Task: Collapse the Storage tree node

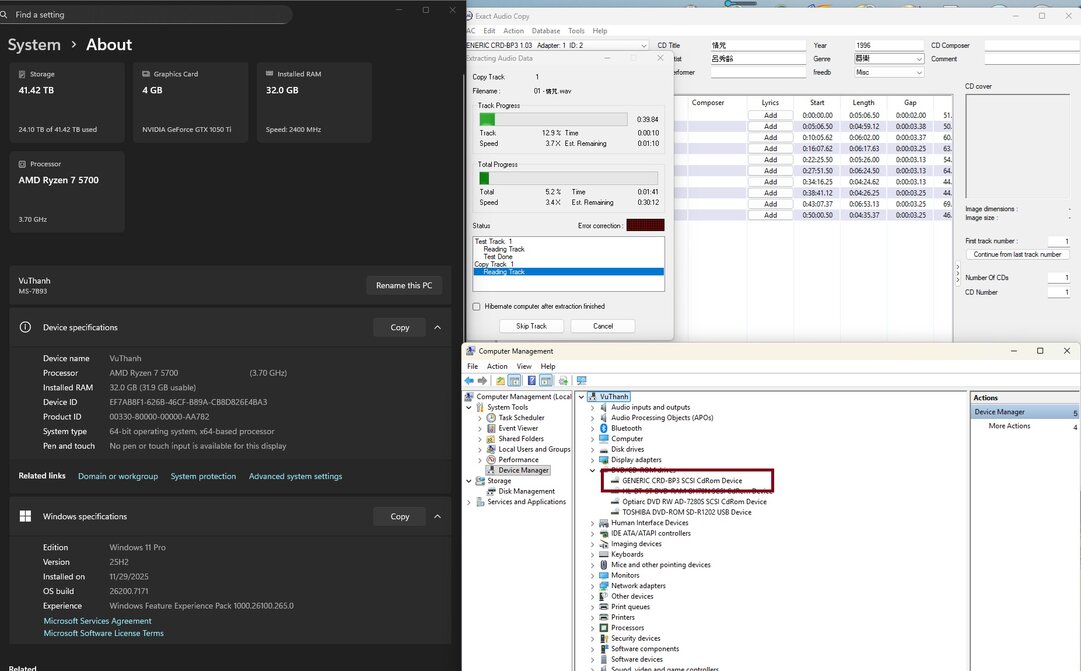Action: pyautogui.click(x=469, y=481)
